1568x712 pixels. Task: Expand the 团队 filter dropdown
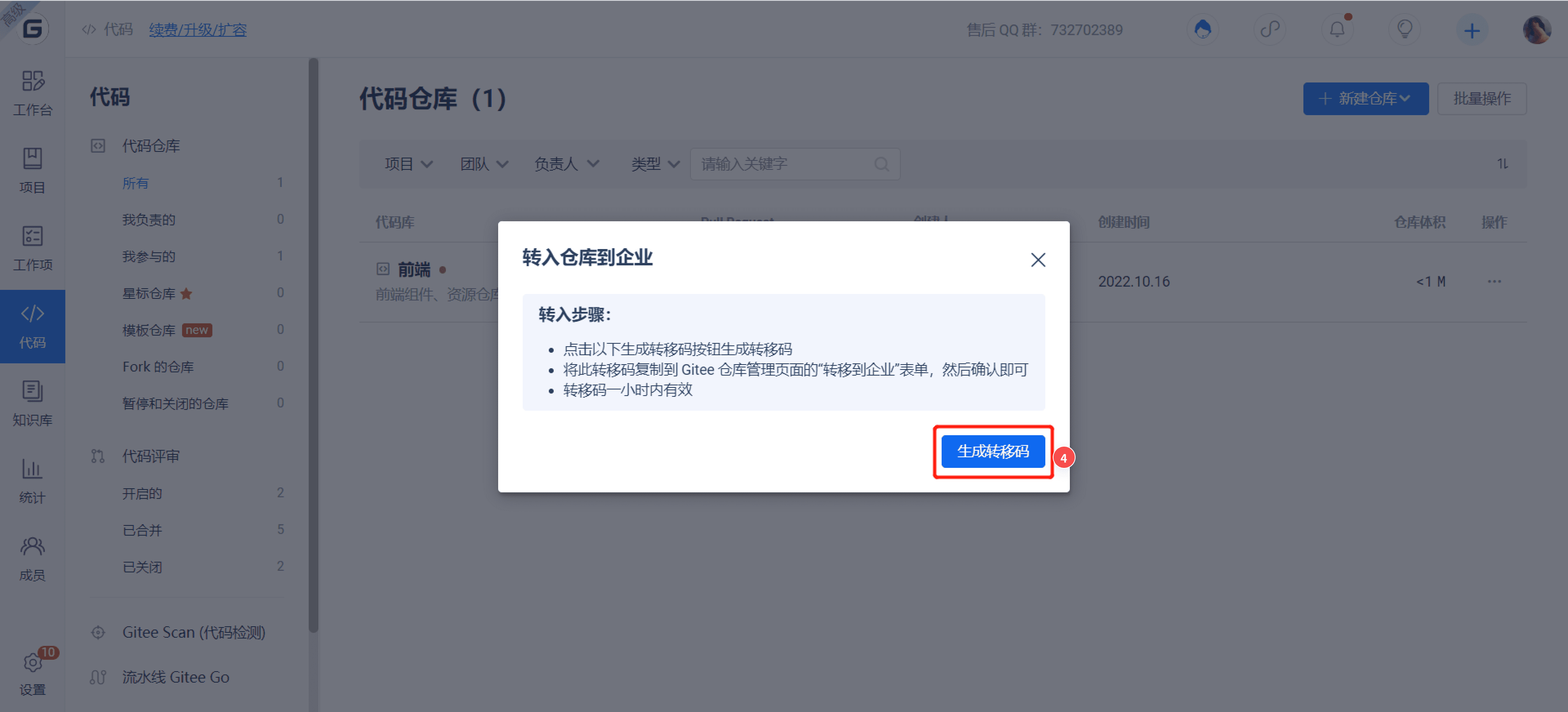coord(485,164)
